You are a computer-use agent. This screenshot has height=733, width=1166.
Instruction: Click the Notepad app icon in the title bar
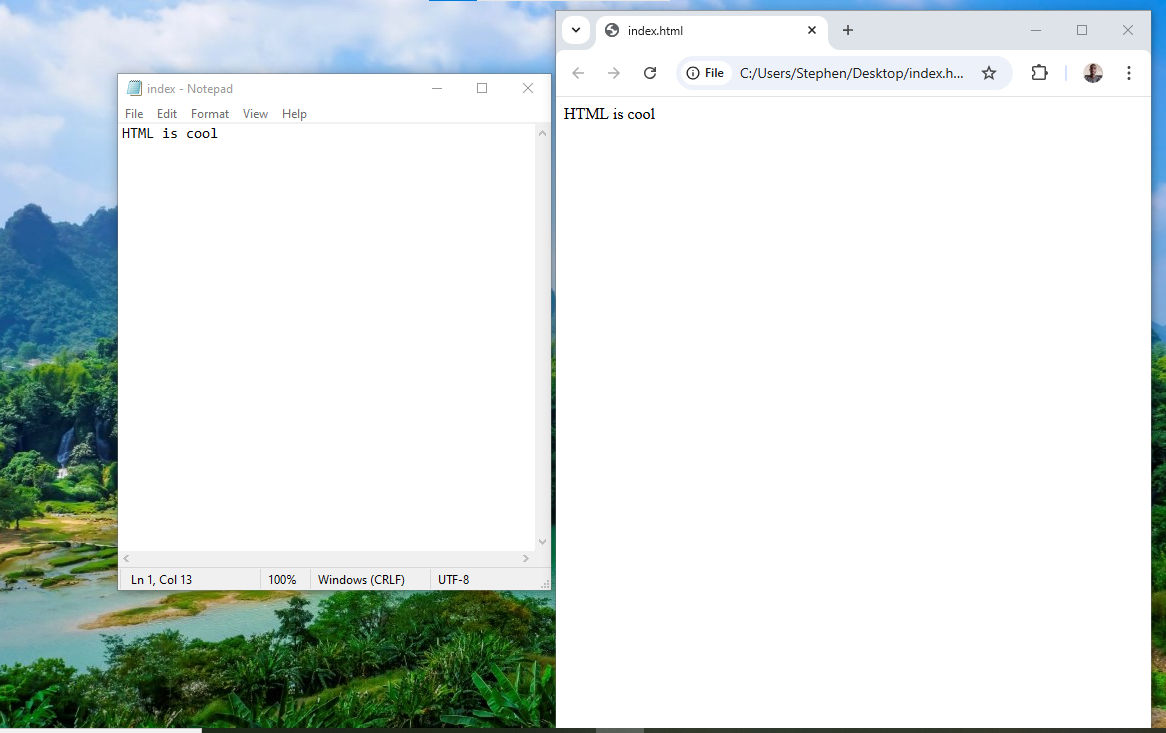(x=134, y=88)
